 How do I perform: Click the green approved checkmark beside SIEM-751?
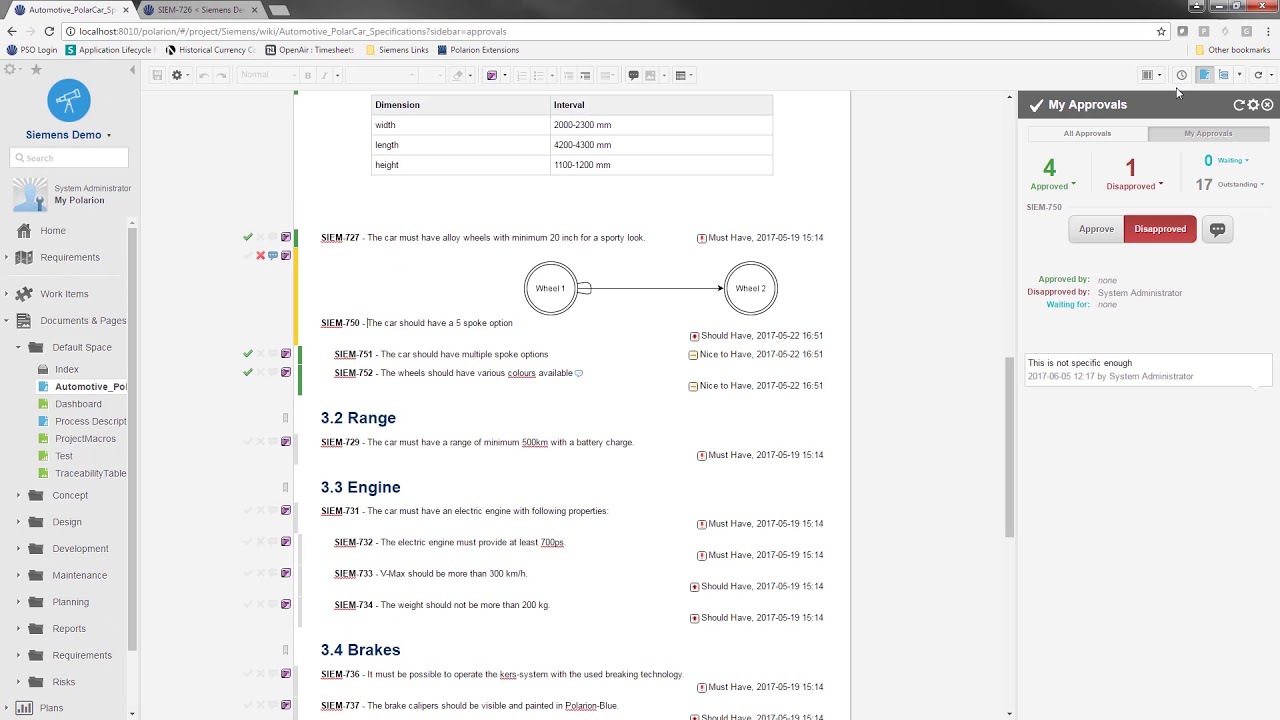[247, 354]
